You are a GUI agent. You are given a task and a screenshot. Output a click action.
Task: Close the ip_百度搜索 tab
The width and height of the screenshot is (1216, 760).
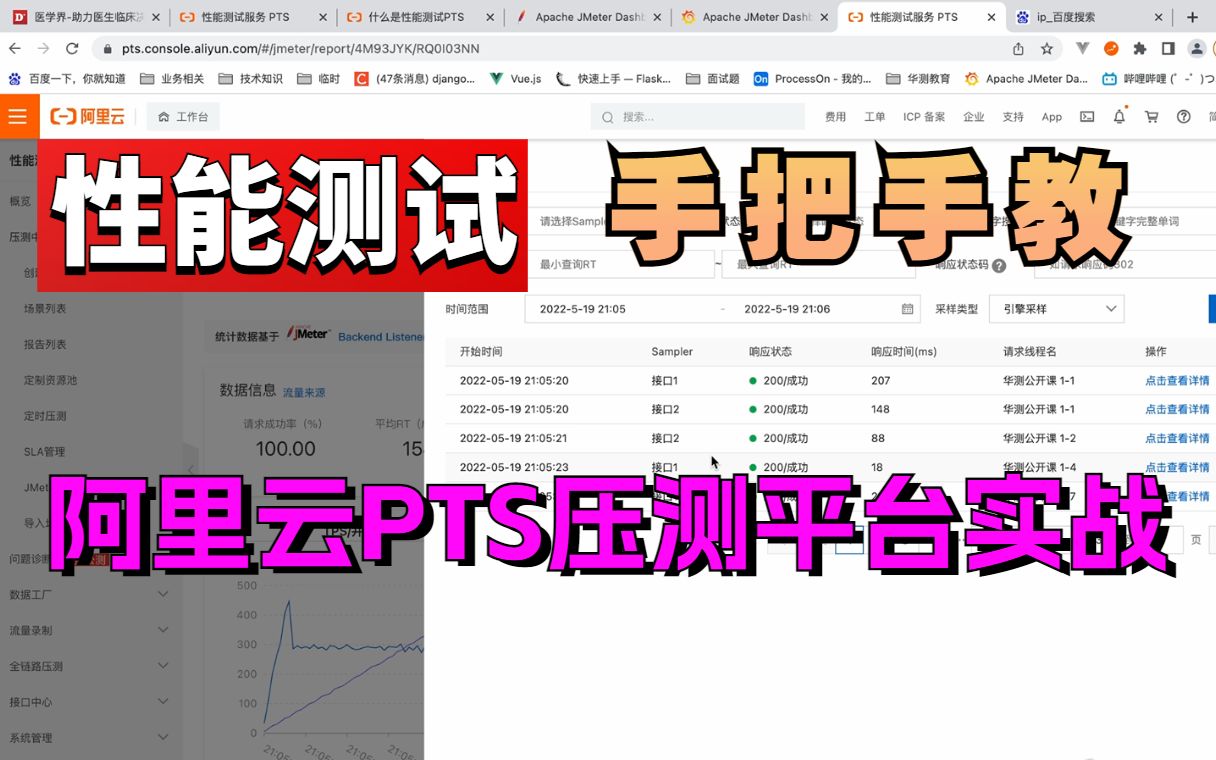point(1158,17)
